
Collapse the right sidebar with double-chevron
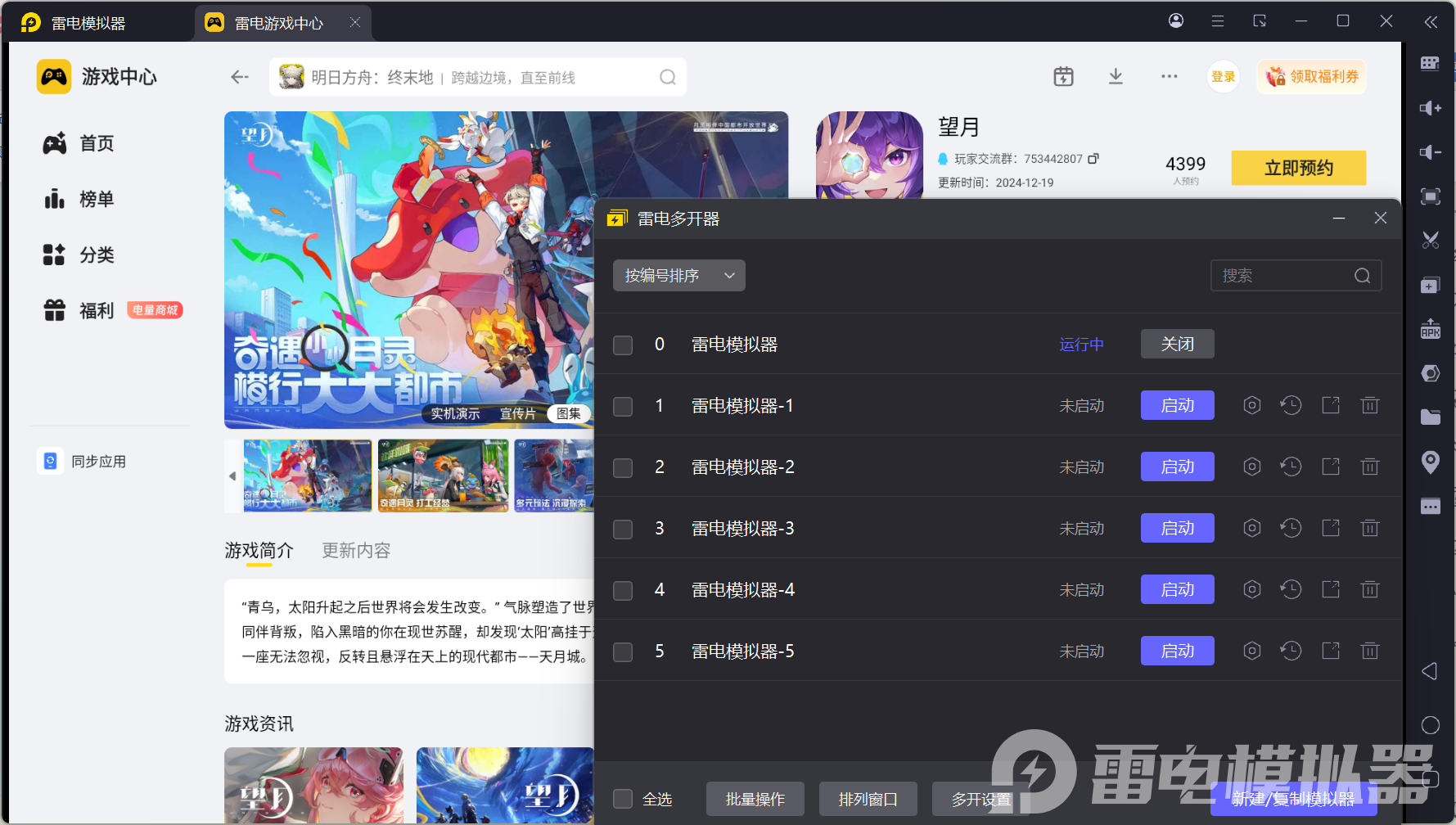(1430, 22)
